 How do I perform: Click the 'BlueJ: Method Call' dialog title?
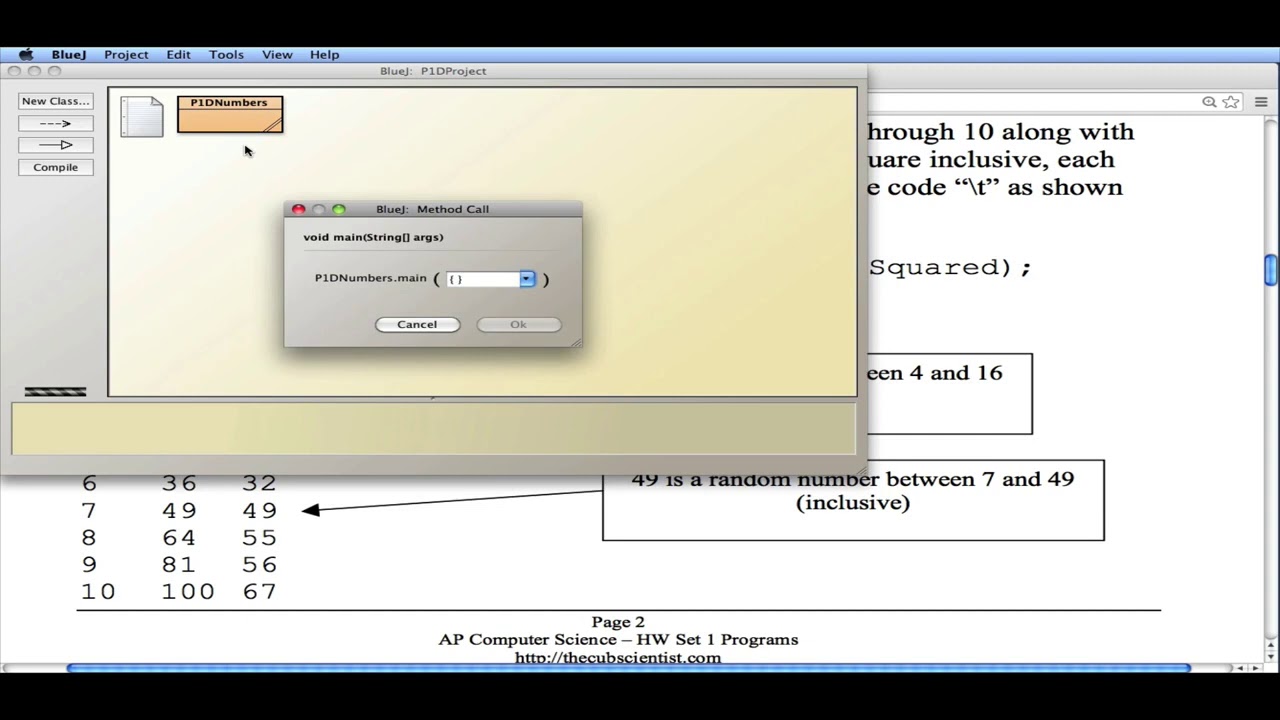(432, 209)
